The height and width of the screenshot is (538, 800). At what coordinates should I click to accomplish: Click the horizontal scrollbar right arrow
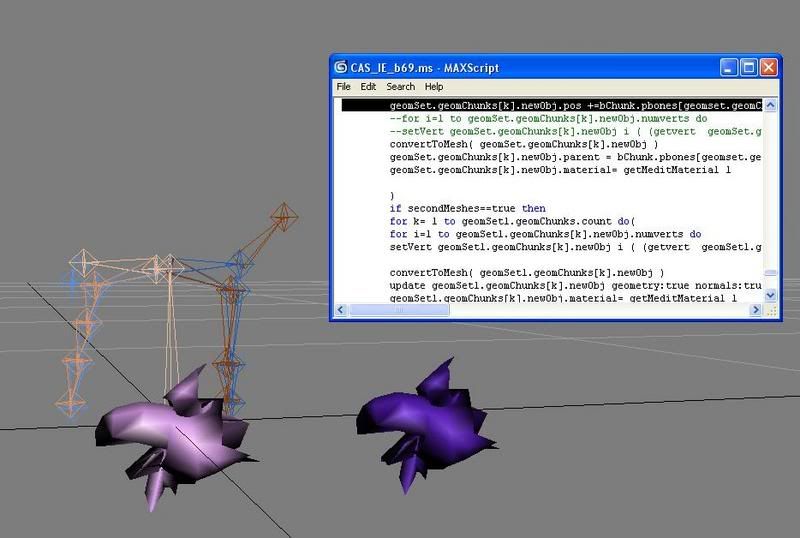756,311
